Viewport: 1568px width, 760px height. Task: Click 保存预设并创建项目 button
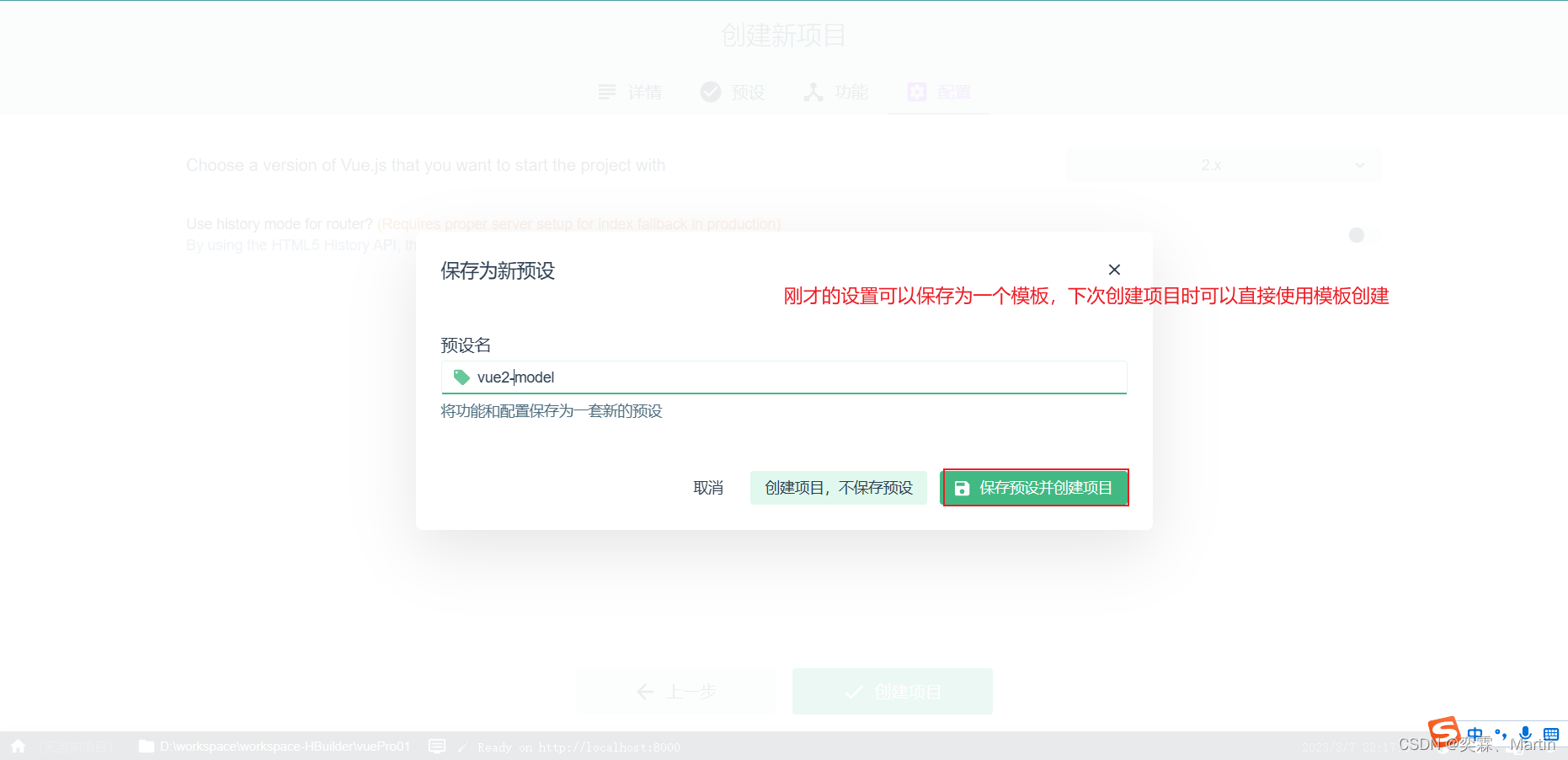pos(1035,488)
